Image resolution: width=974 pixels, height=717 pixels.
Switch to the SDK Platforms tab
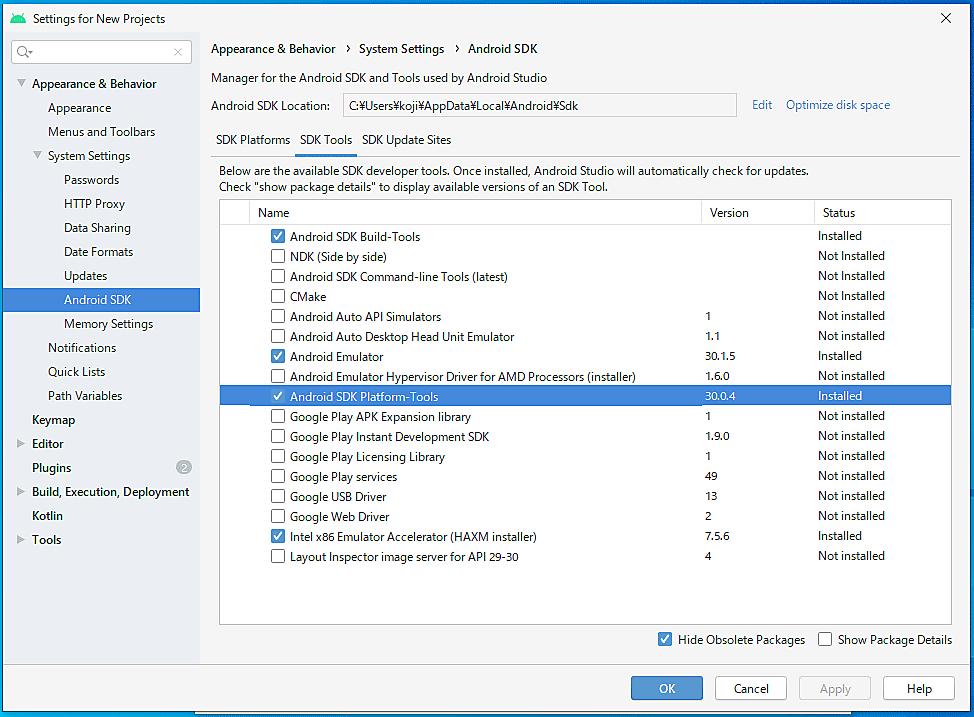253,140
